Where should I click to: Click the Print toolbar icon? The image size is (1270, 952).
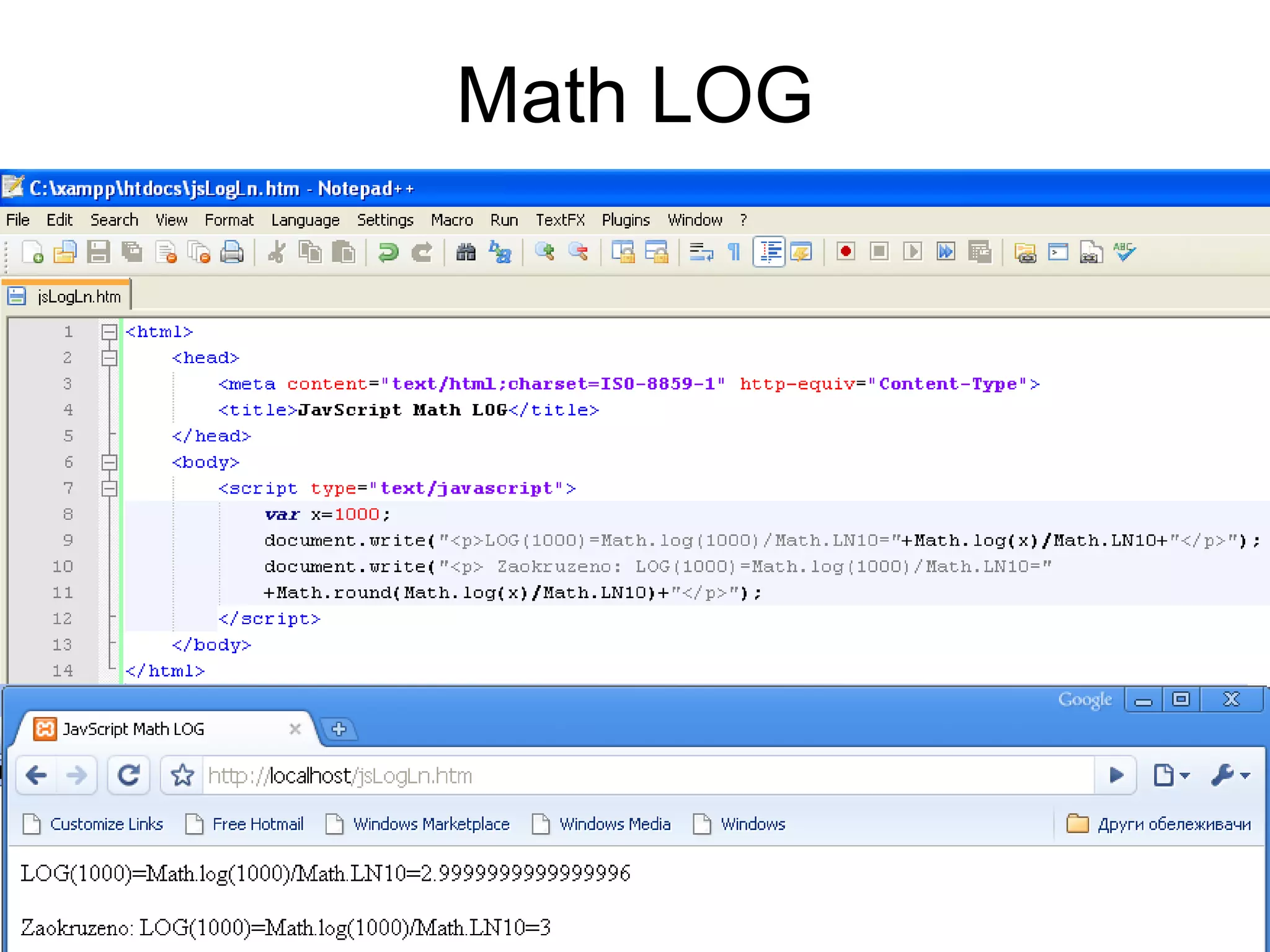point(232,252)
